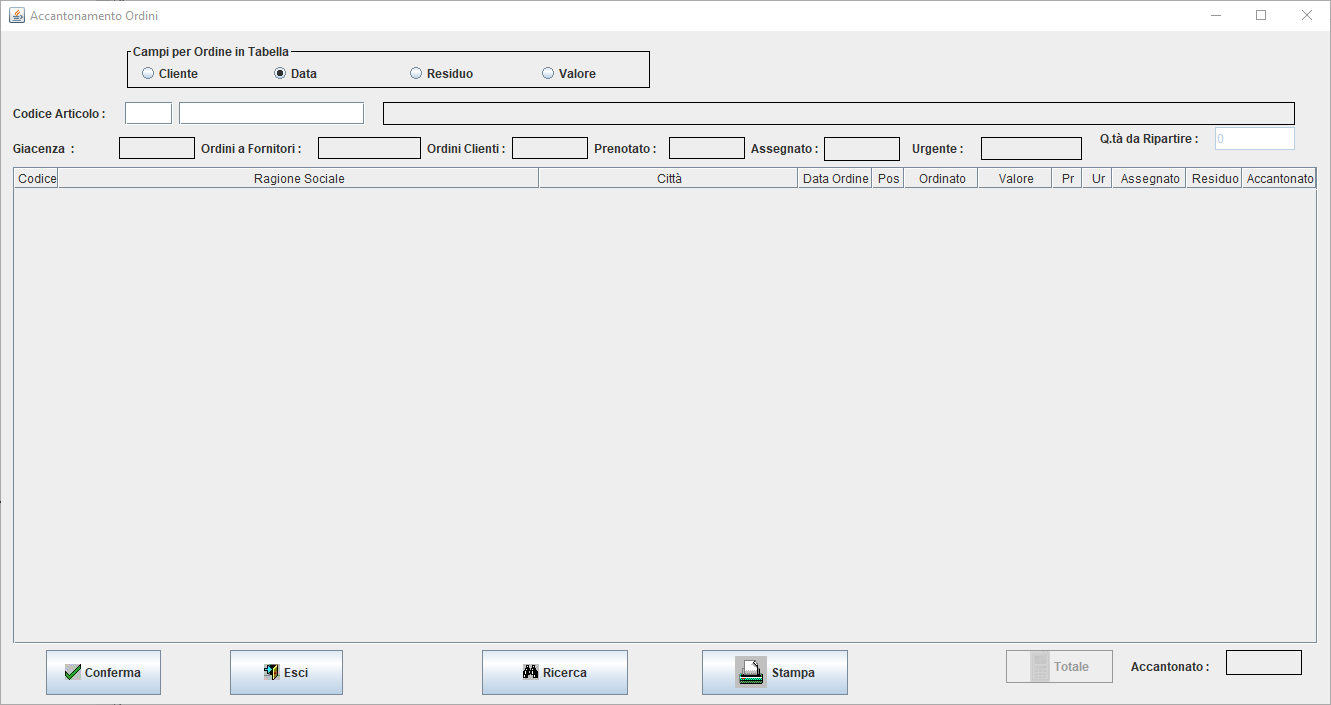Click the Giacenza value box
The image size is (1331, 705).
(x=157, y=148)
